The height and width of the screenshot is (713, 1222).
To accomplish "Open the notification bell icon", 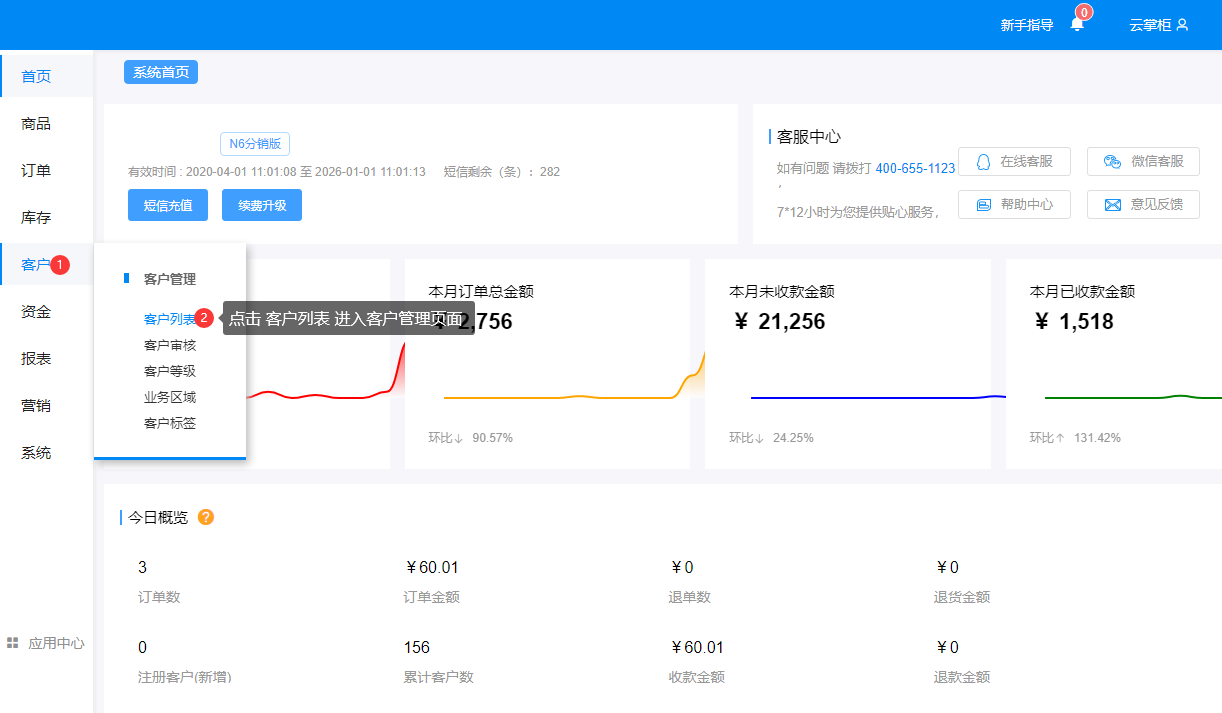I will tap(1077, 24).
